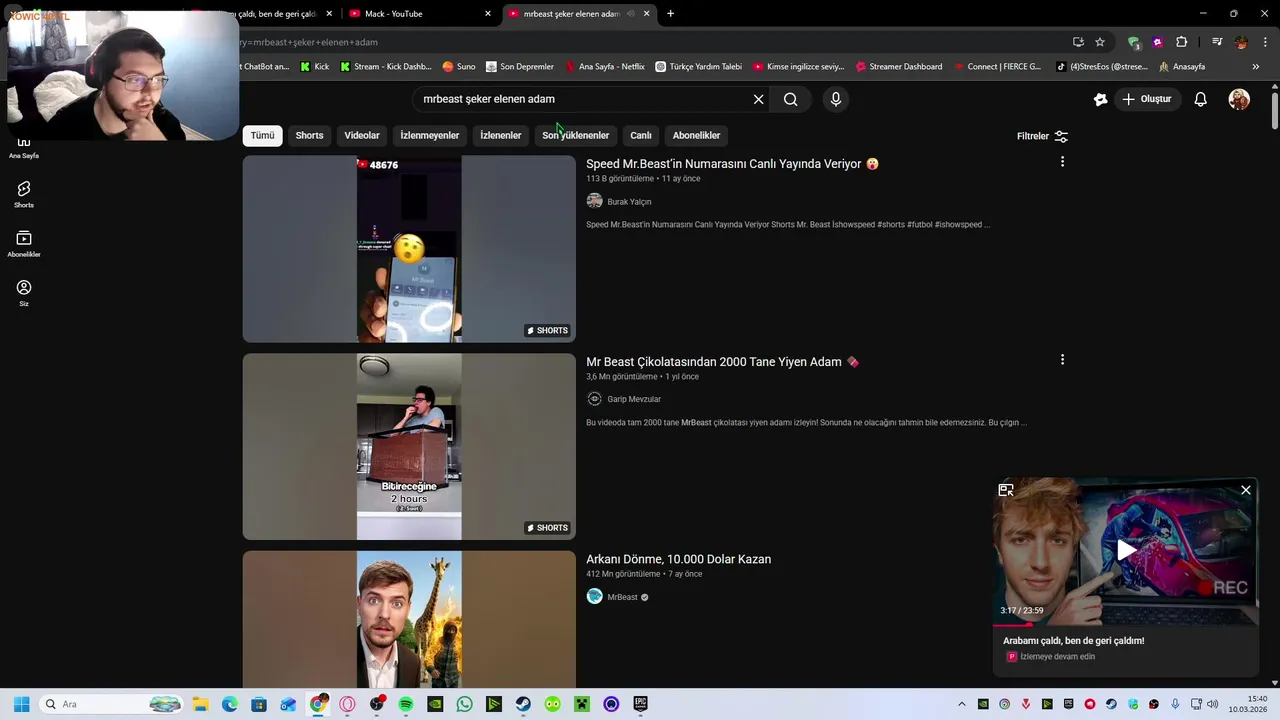Open Stream - Kick Dashboard bookmark
This screenshot has width=1280, height=720.
point(386,67)
